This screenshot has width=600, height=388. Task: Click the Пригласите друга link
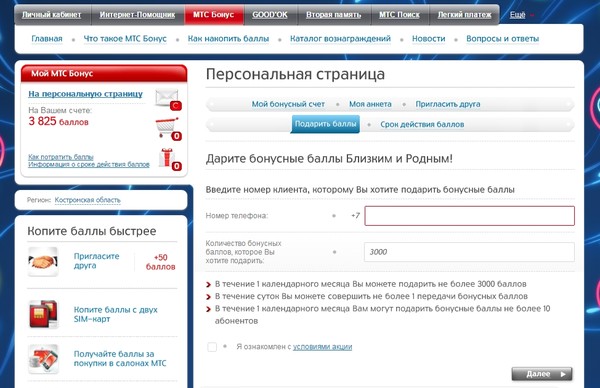point(96,261)
